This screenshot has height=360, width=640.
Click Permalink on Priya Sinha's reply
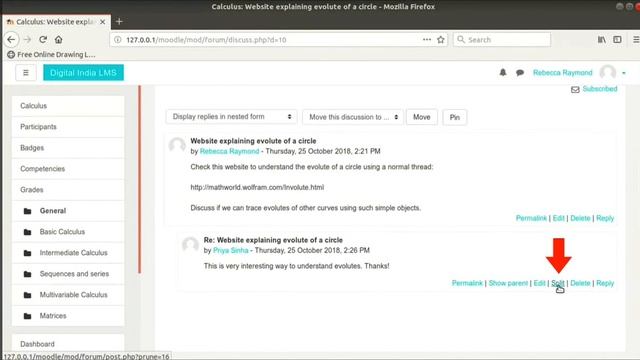pyautogui.click(x=467, y=283)
